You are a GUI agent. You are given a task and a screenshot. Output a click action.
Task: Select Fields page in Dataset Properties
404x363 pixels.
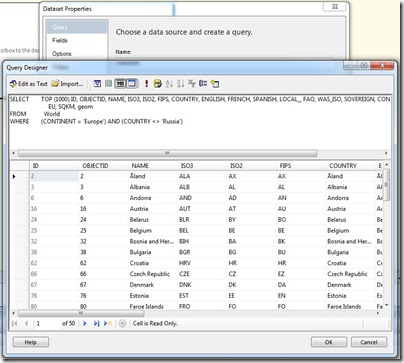pos(60,40)
